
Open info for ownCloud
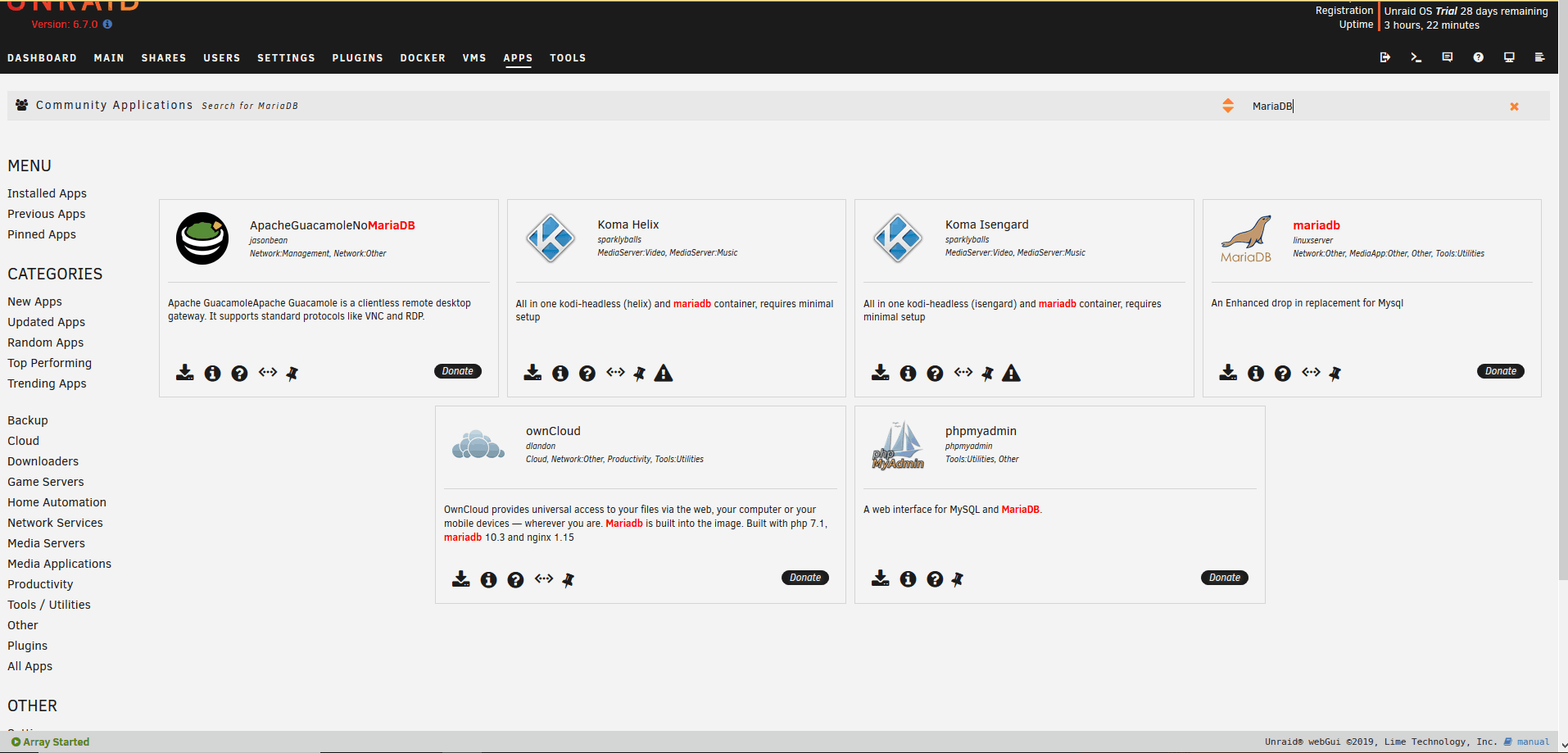(x=488, y=580)
